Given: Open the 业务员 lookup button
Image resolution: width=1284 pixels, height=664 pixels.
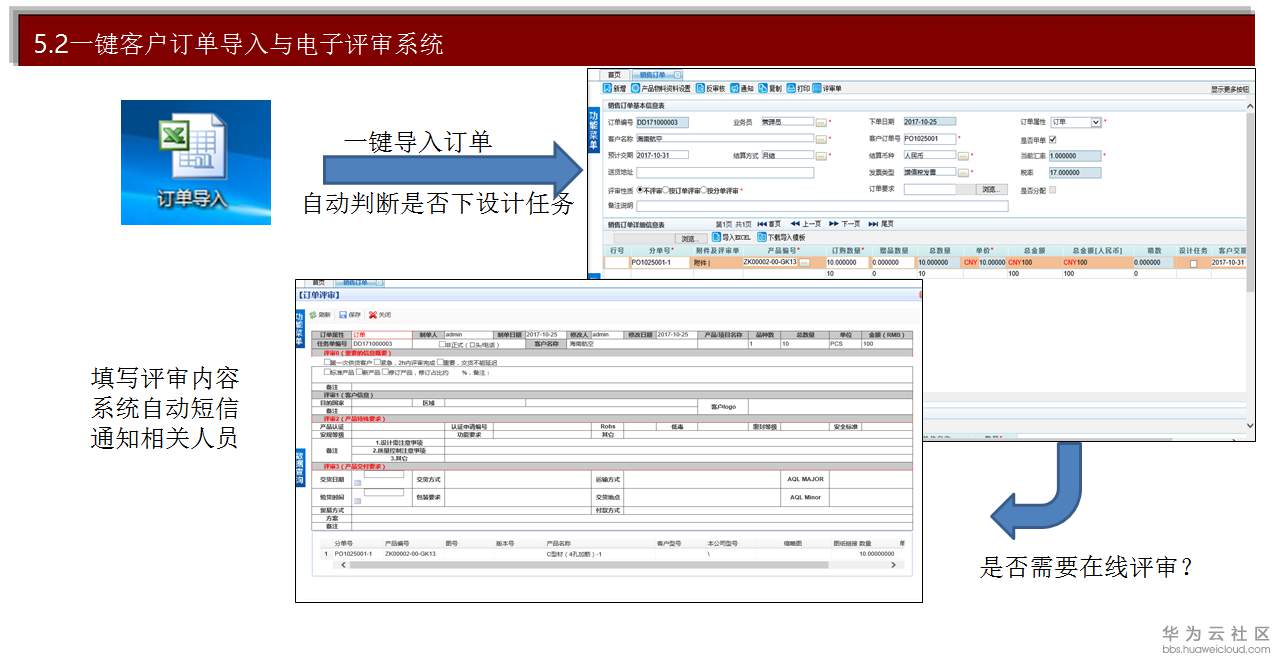Looking at the screenshot, I should pos(821,123).
